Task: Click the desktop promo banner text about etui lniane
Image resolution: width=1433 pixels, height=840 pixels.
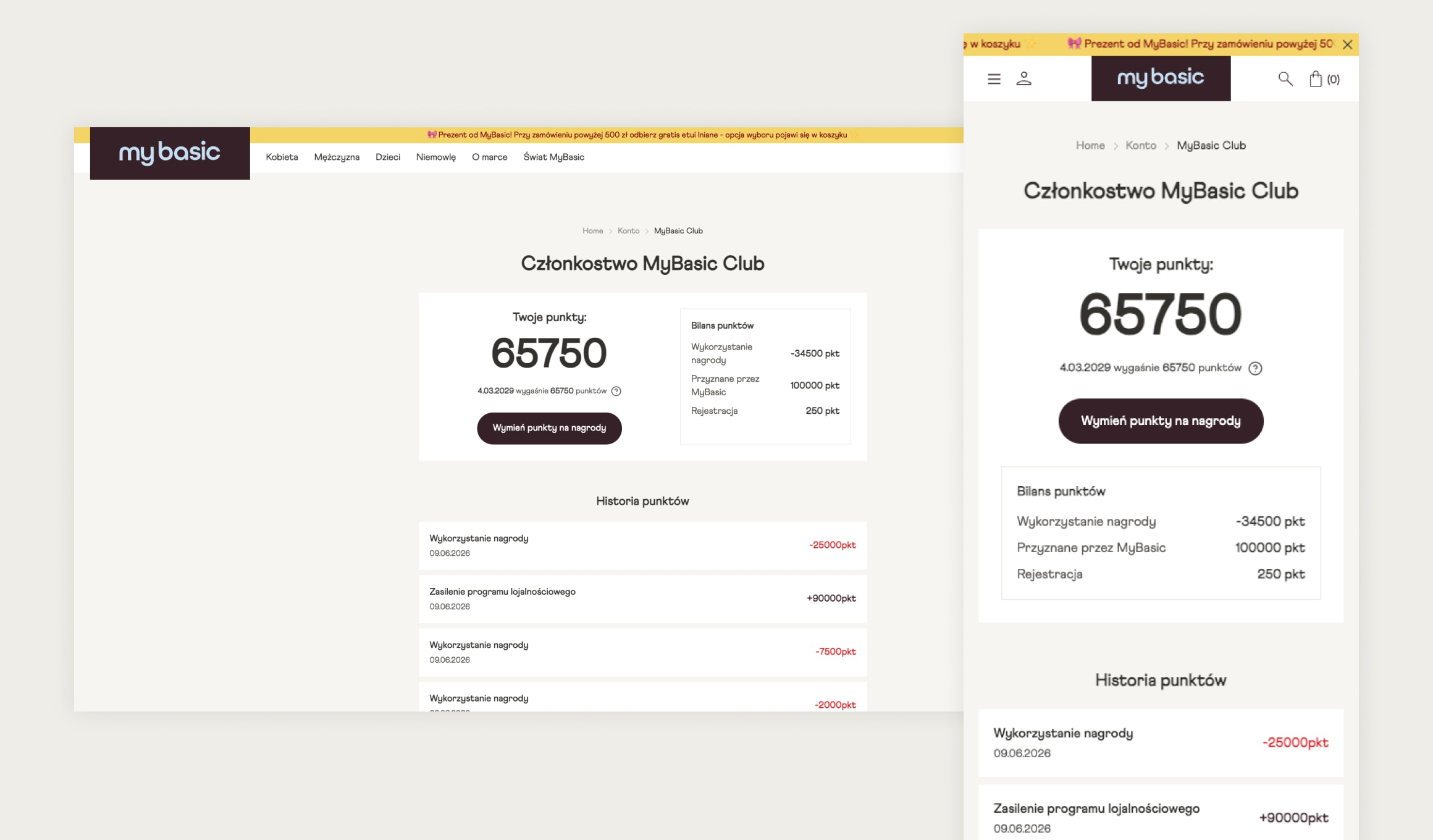Action: tap(642, 135)
